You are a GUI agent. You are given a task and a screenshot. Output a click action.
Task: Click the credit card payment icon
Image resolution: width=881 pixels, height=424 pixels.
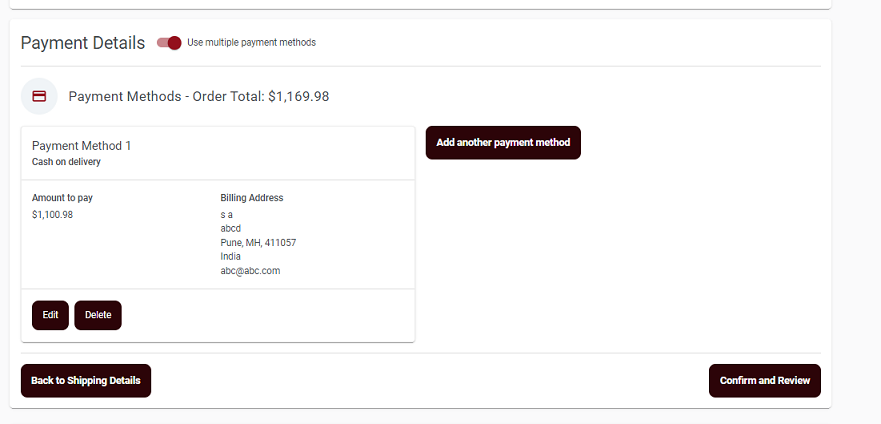point(39,96)
